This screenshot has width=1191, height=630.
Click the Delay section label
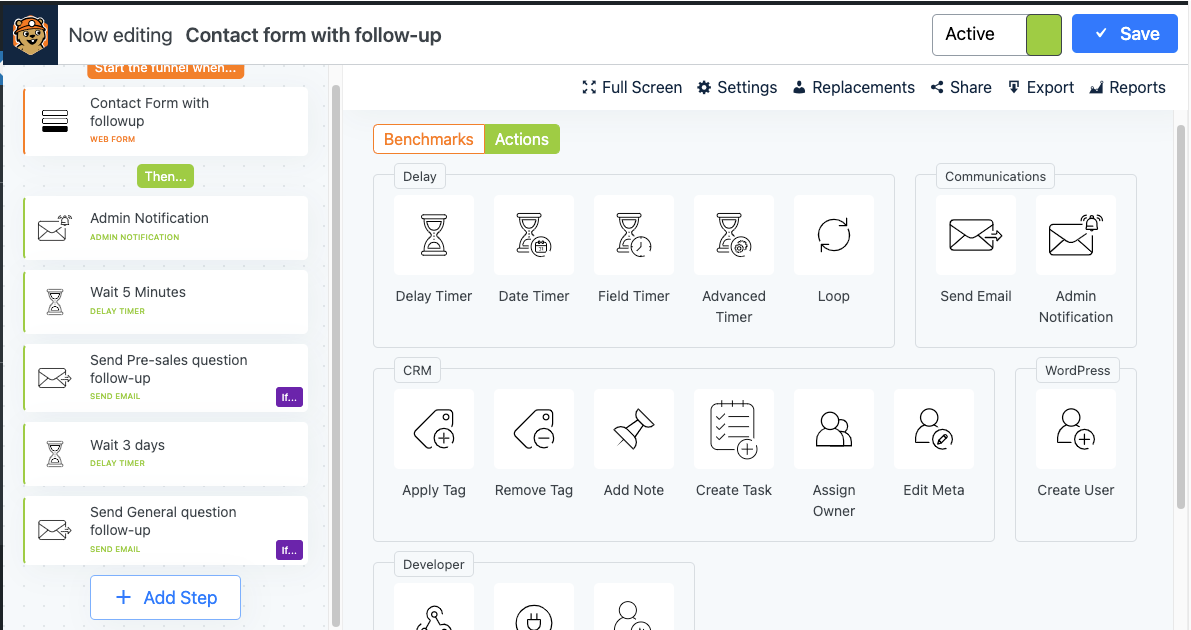pos(419,176)
